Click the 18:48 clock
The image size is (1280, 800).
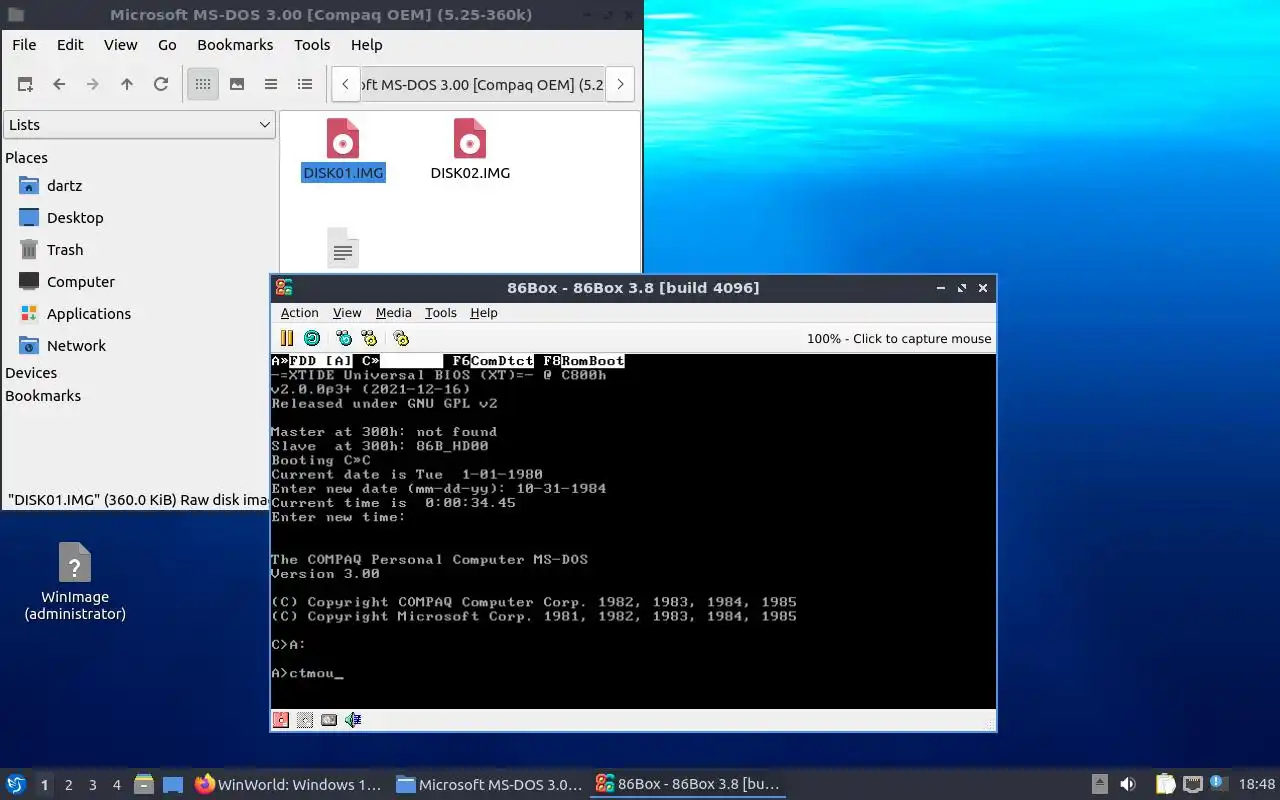point(1257,785)
